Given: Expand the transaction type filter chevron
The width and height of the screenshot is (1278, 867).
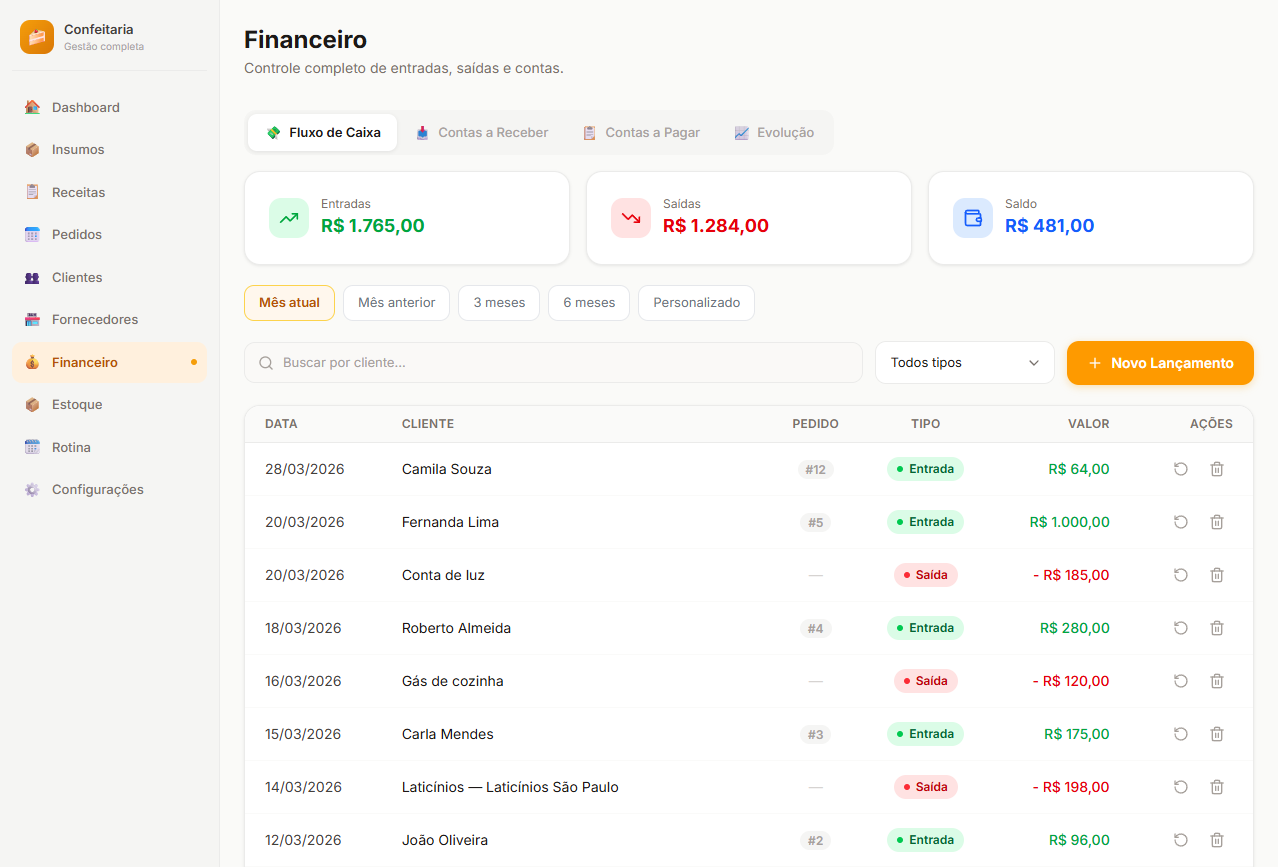Looking at the screenshot, I should point(1034,362).
